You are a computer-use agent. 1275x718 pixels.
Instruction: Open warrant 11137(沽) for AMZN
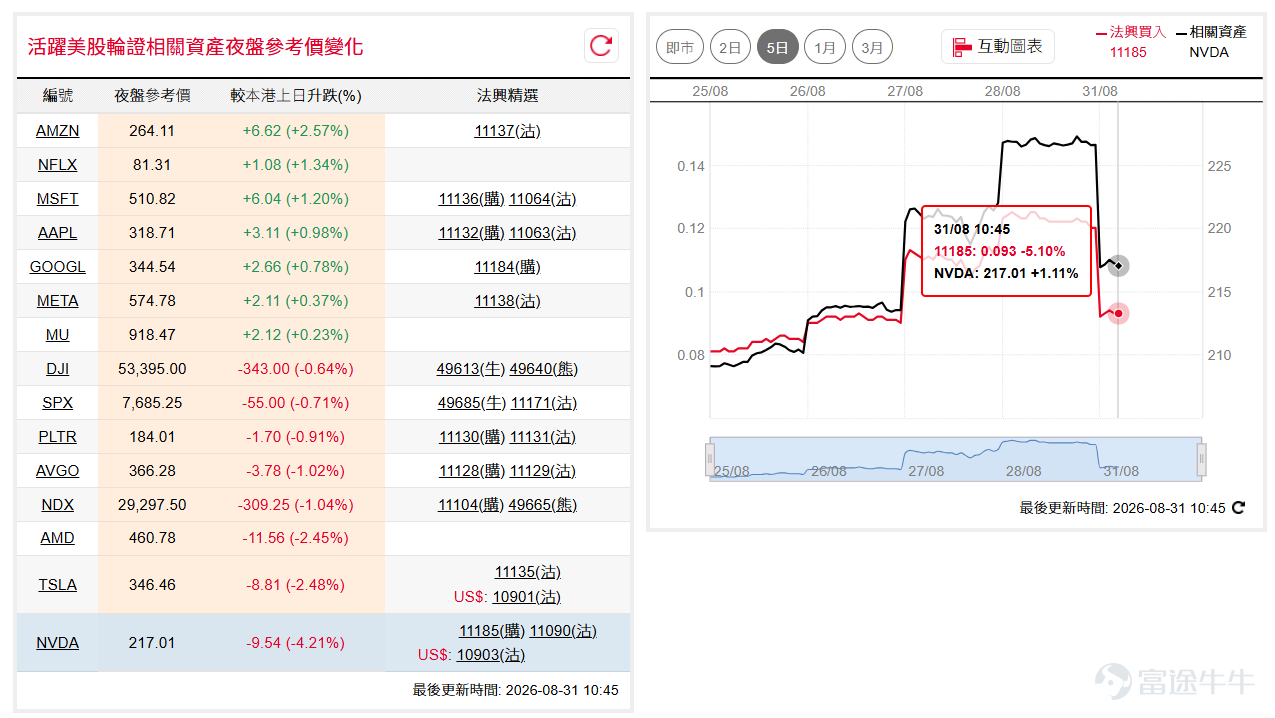(507, 131)
